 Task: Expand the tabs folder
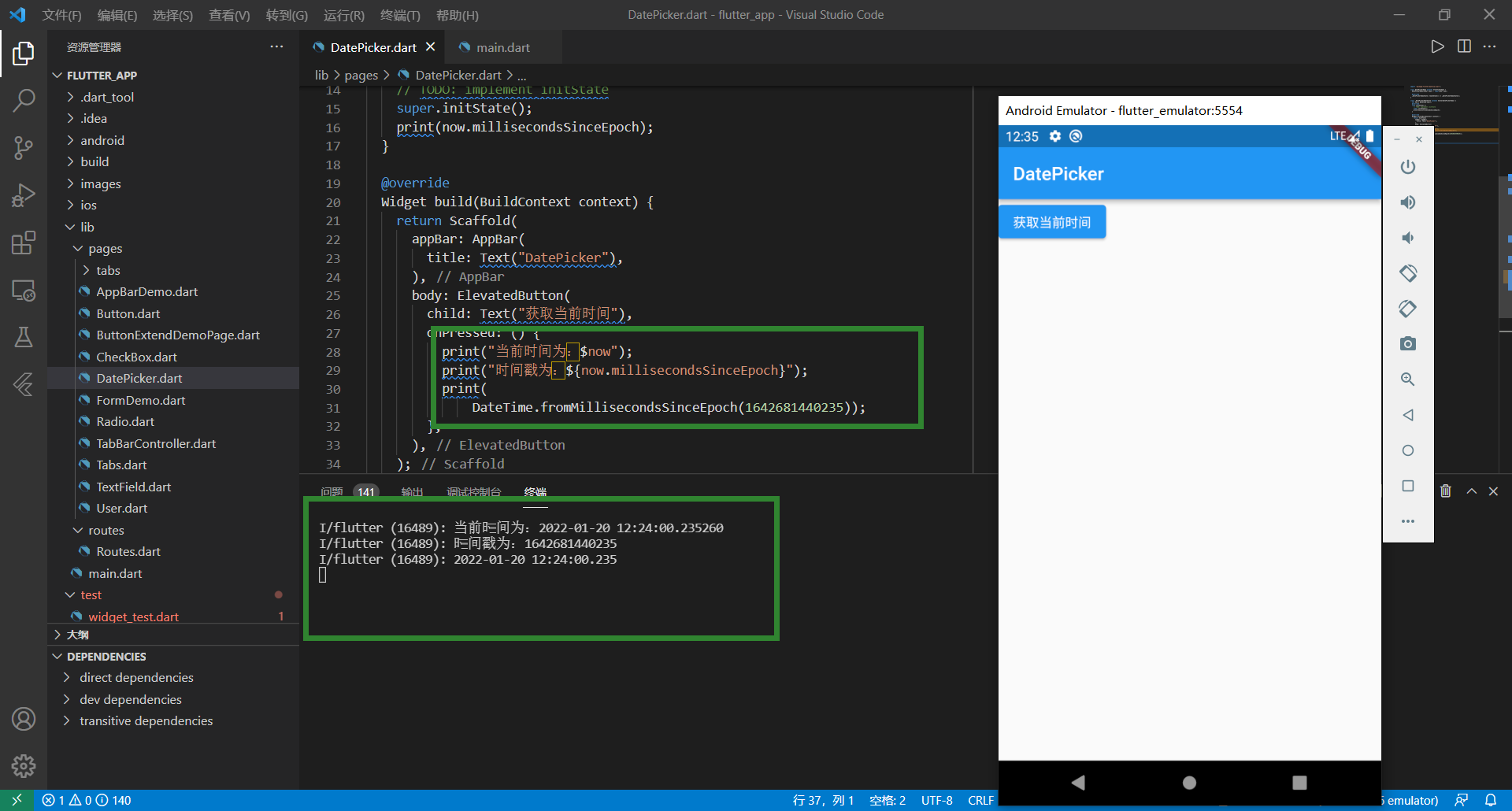[108, 270]
